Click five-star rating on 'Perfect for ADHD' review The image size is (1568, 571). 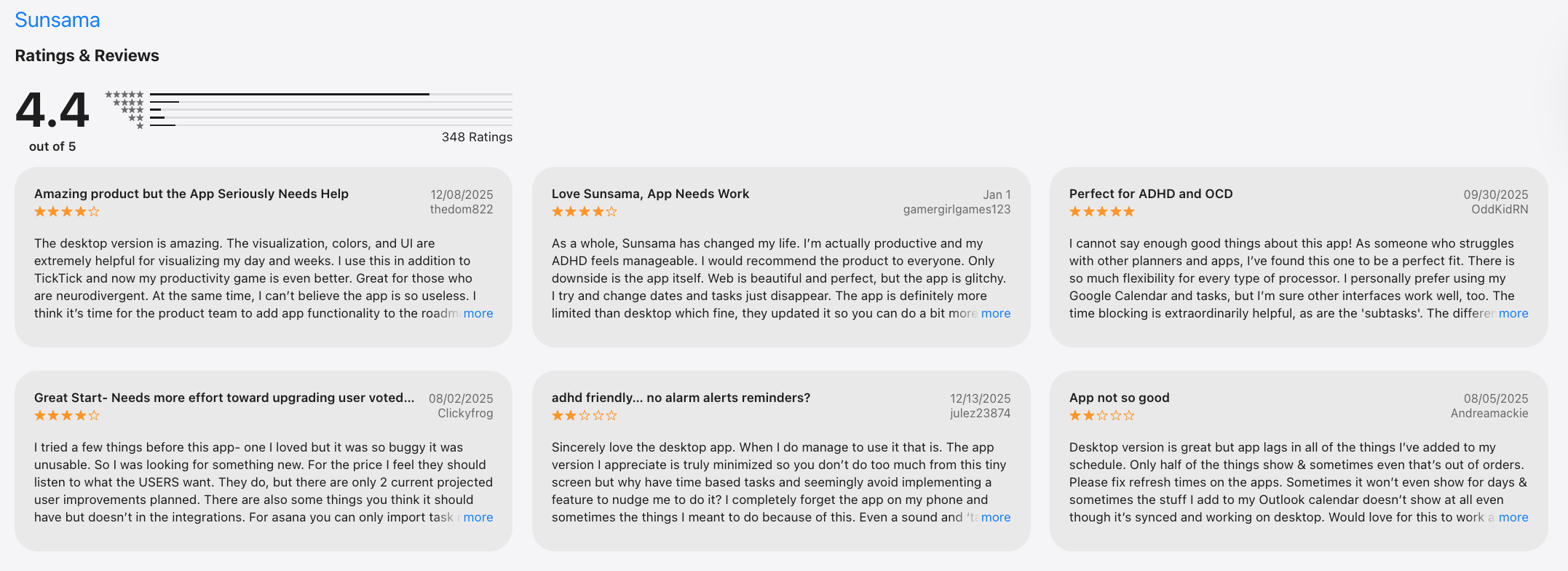(1102, 212)
